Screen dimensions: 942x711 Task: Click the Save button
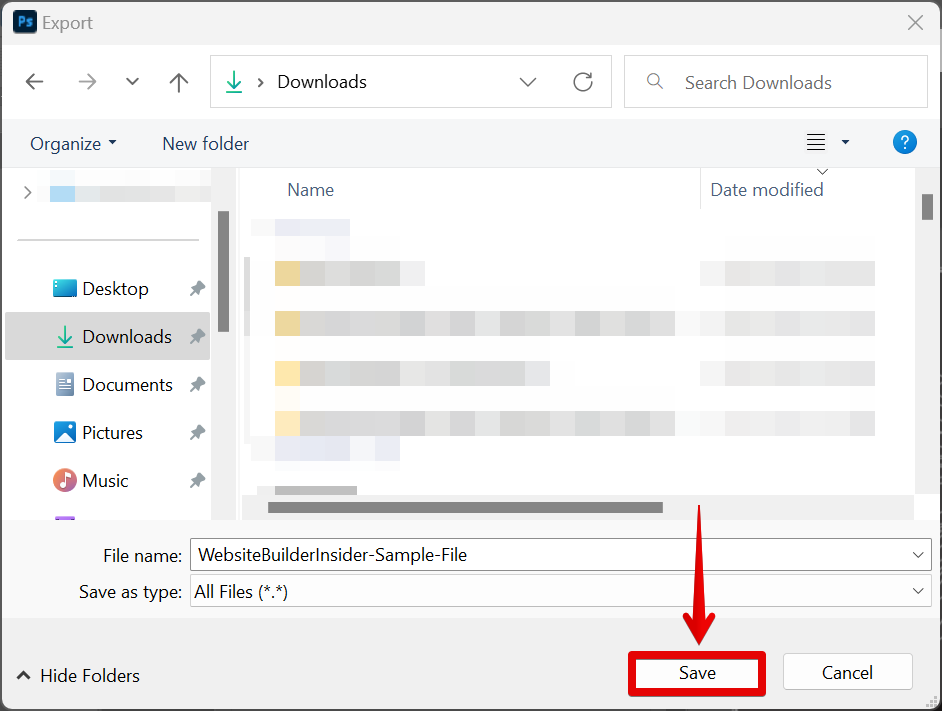[697, 673]
